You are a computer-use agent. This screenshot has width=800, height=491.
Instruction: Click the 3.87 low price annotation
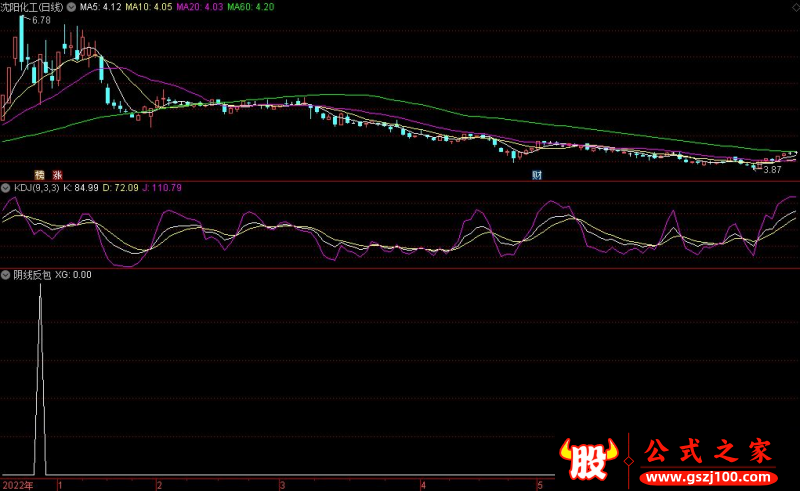tap(771, 170)
